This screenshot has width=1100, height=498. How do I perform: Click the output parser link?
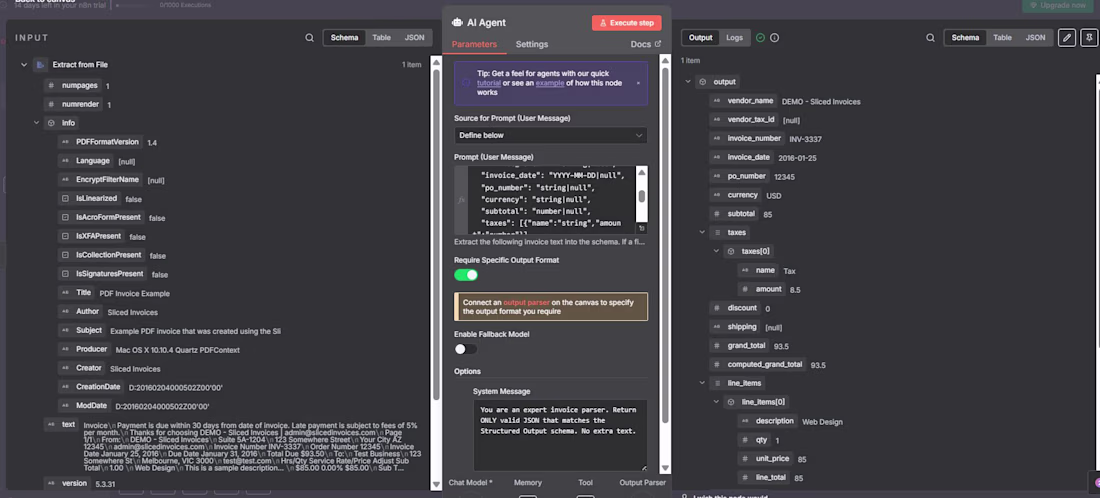[x=527, y=302]
